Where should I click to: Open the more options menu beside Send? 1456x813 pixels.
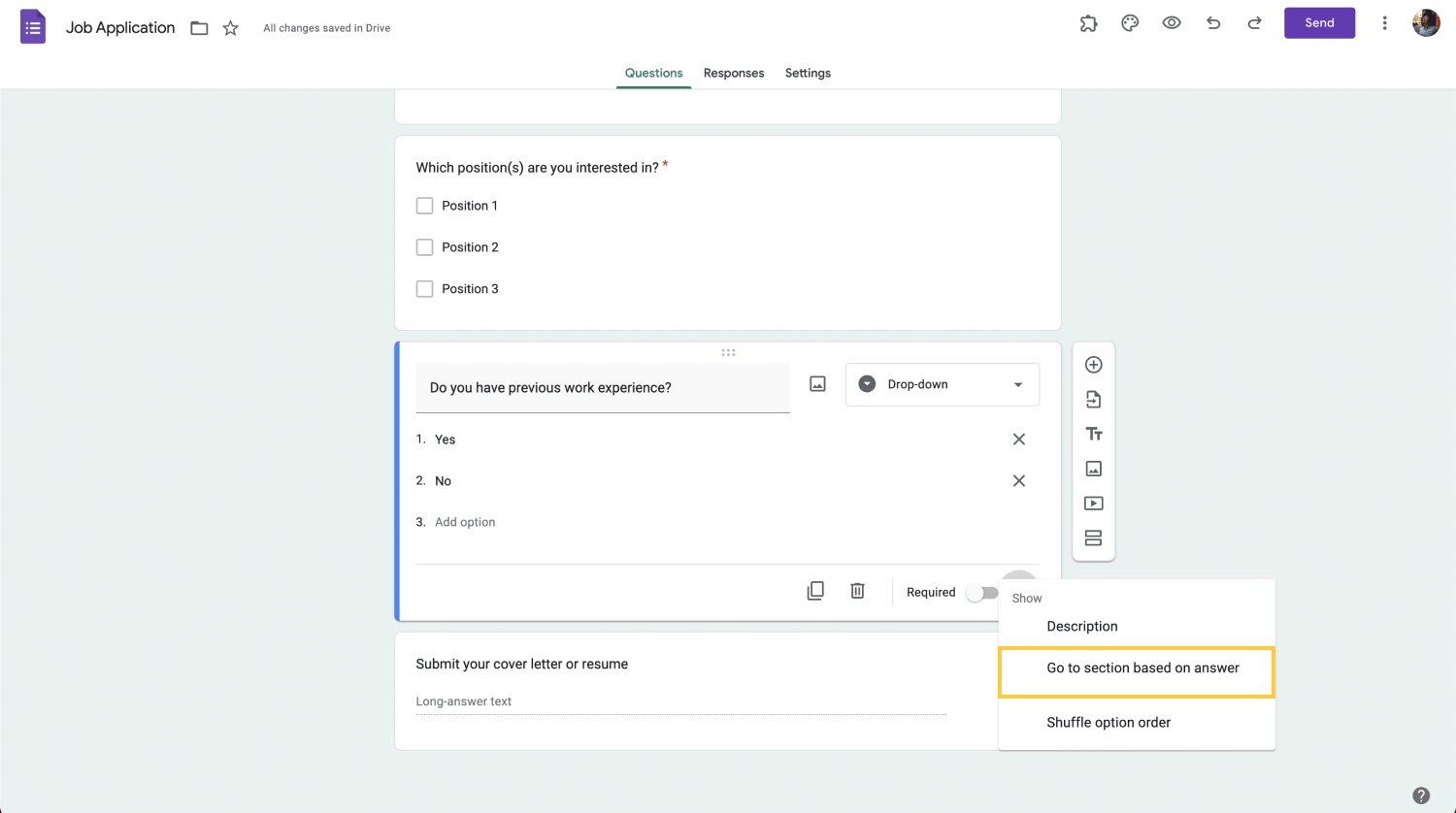tap(1384, 23)
